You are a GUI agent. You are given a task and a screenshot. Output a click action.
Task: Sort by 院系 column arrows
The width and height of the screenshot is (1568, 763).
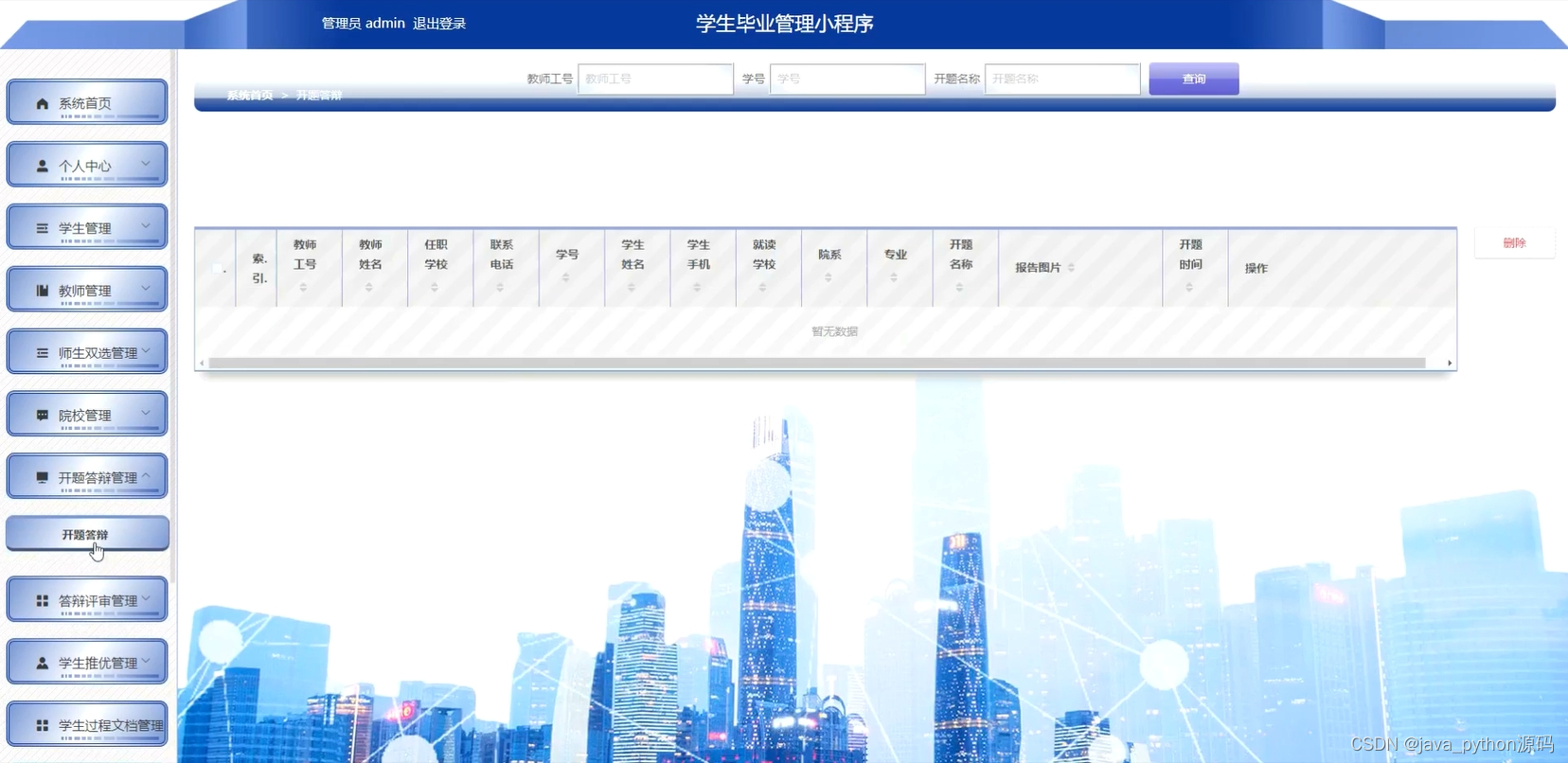tap(828, 277)
